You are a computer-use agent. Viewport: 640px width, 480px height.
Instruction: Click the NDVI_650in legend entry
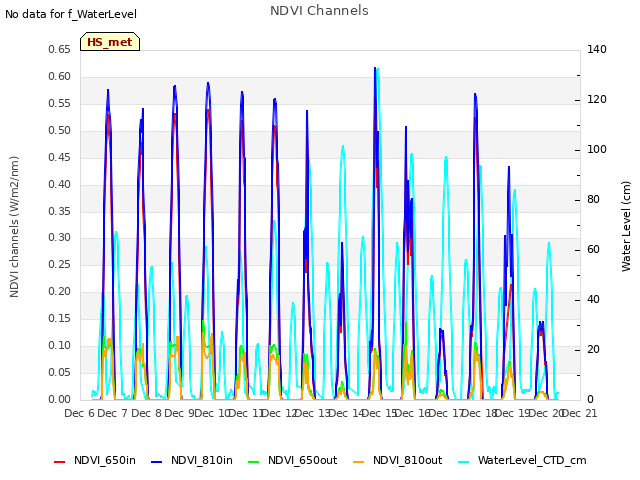point(95,460)
